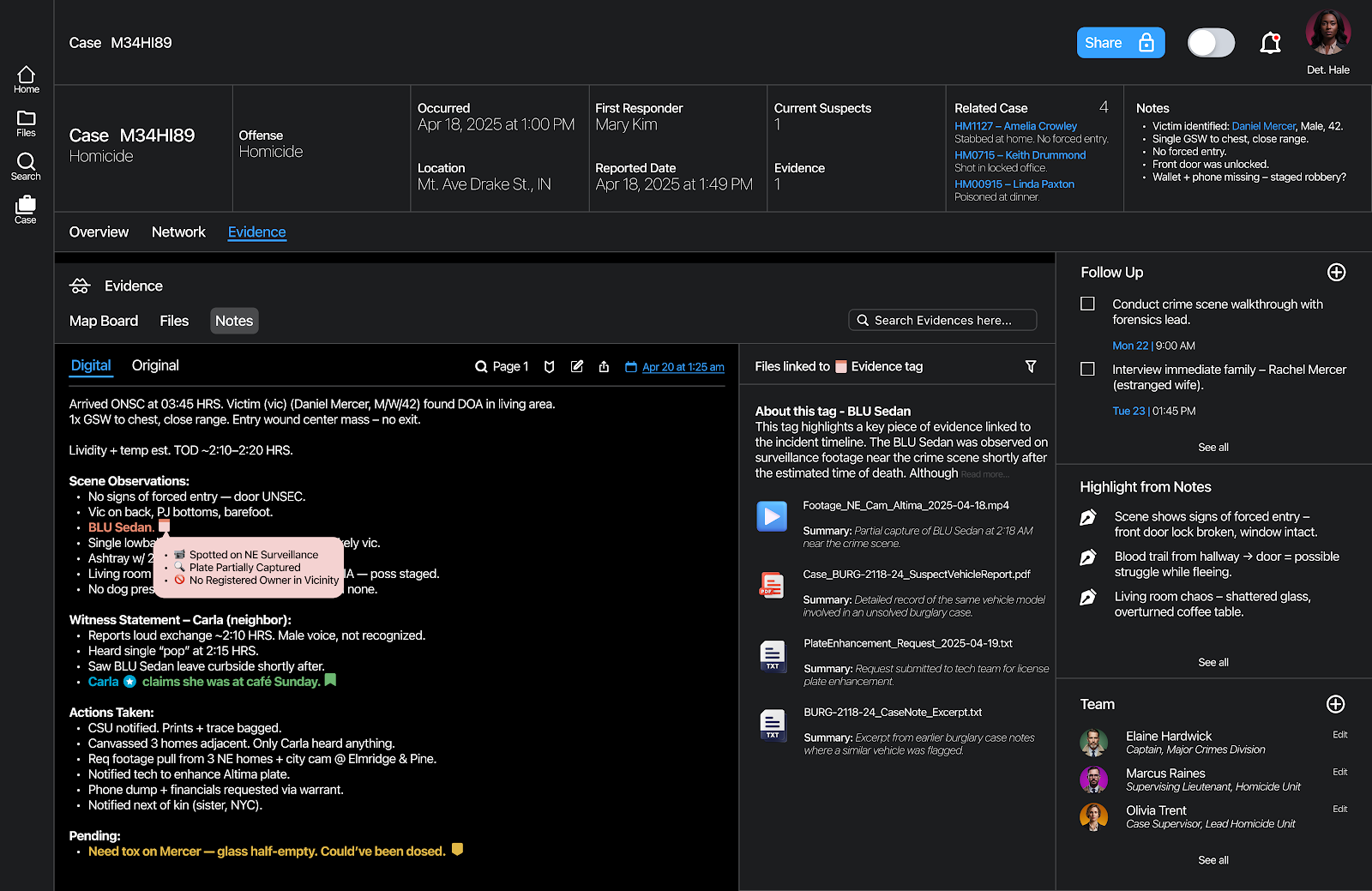Open related case HM00915 – Linda Paxton
The image size is (1372, 891).
tap(1014, 184)
